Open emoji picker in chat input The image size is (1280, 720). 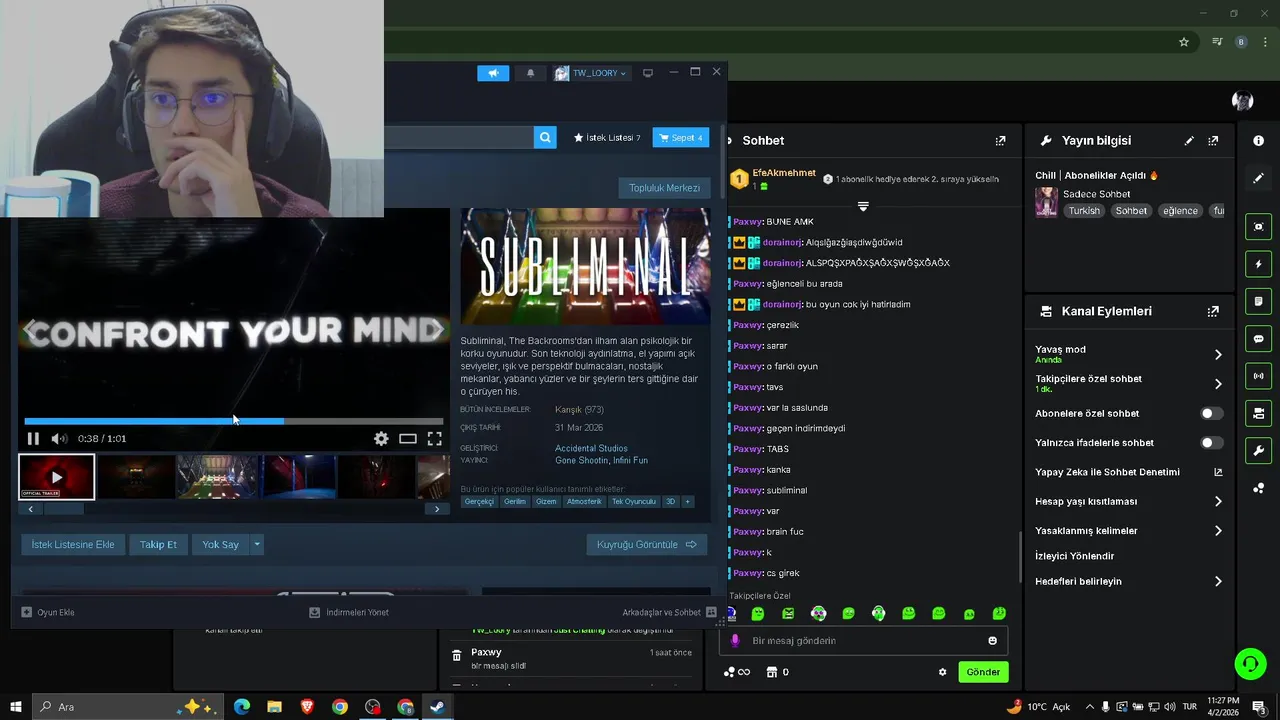point(992,641)
